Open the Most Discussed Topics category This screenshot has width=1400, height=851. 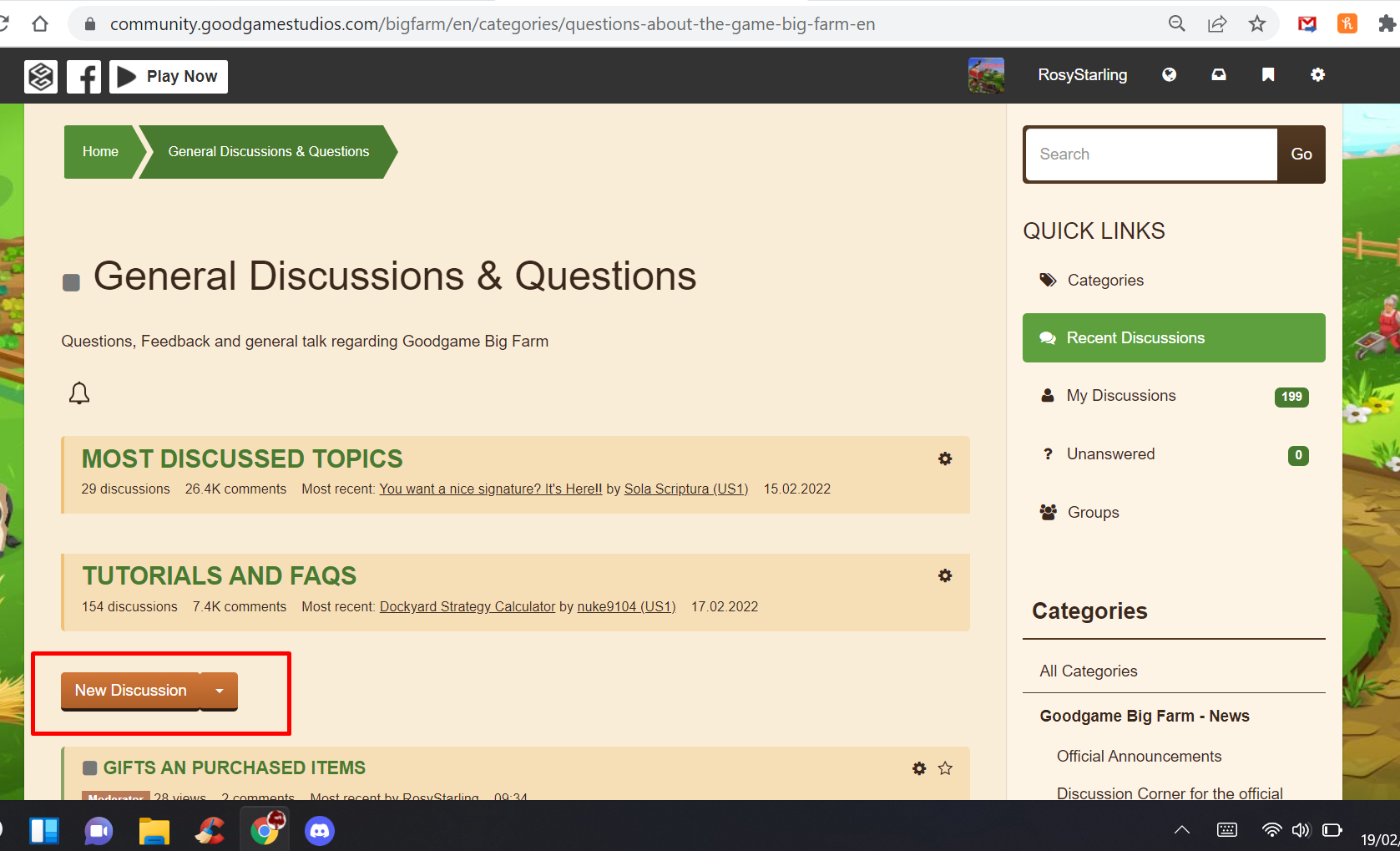pos(242,458)
